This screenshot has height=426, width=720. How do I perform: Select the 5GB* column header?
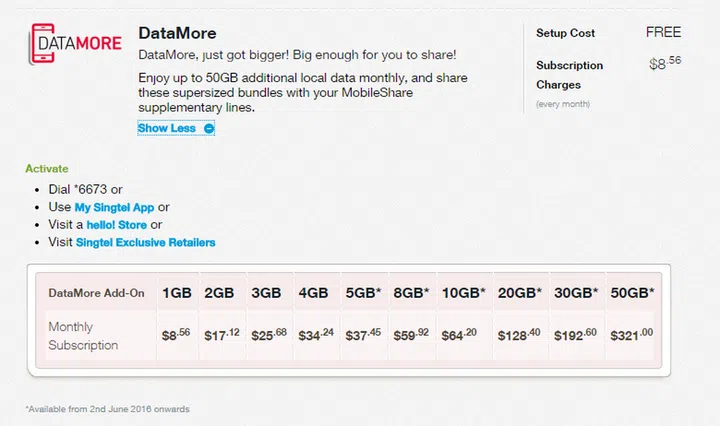click(x=366, y=293)
